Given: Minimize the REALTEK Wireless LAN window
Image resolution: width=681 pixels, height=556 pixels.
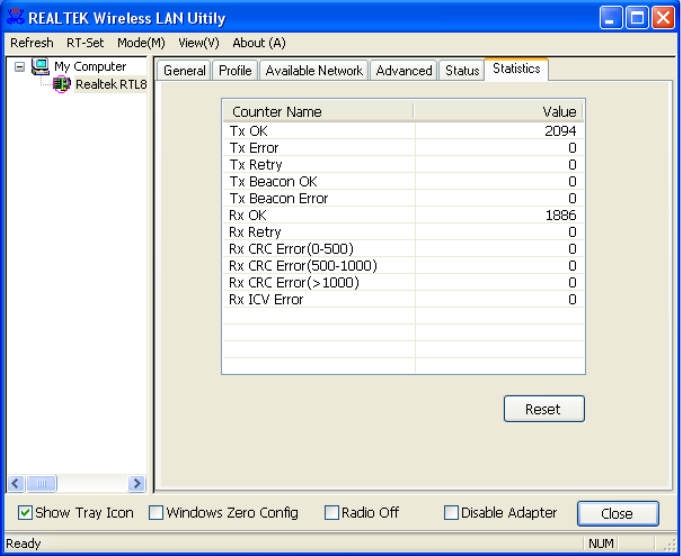Looking at the screenshot, I should [611, 18].
